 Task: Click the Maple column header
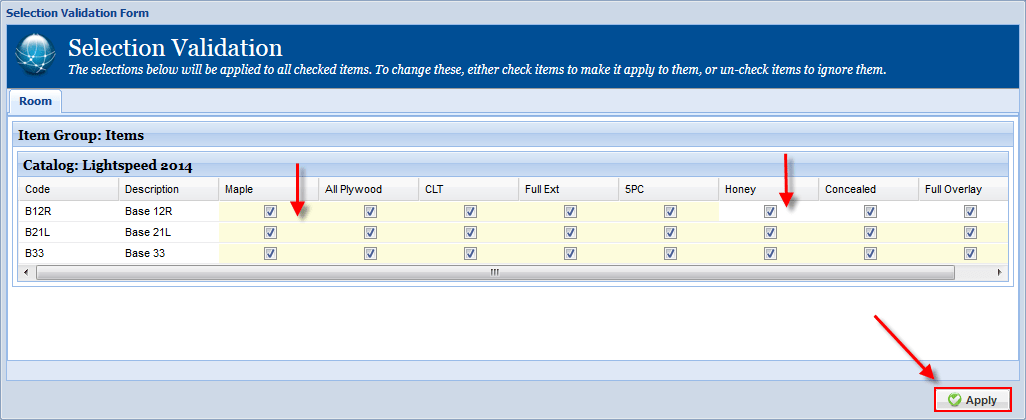coord(268,189)
